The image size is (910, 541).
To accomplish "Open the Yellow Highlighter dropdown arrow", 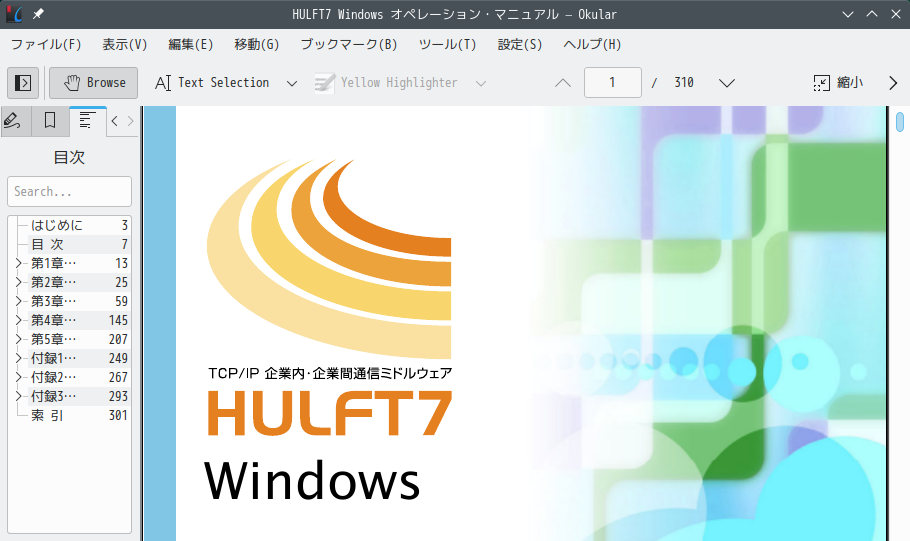I will click(x=481, y=83).
